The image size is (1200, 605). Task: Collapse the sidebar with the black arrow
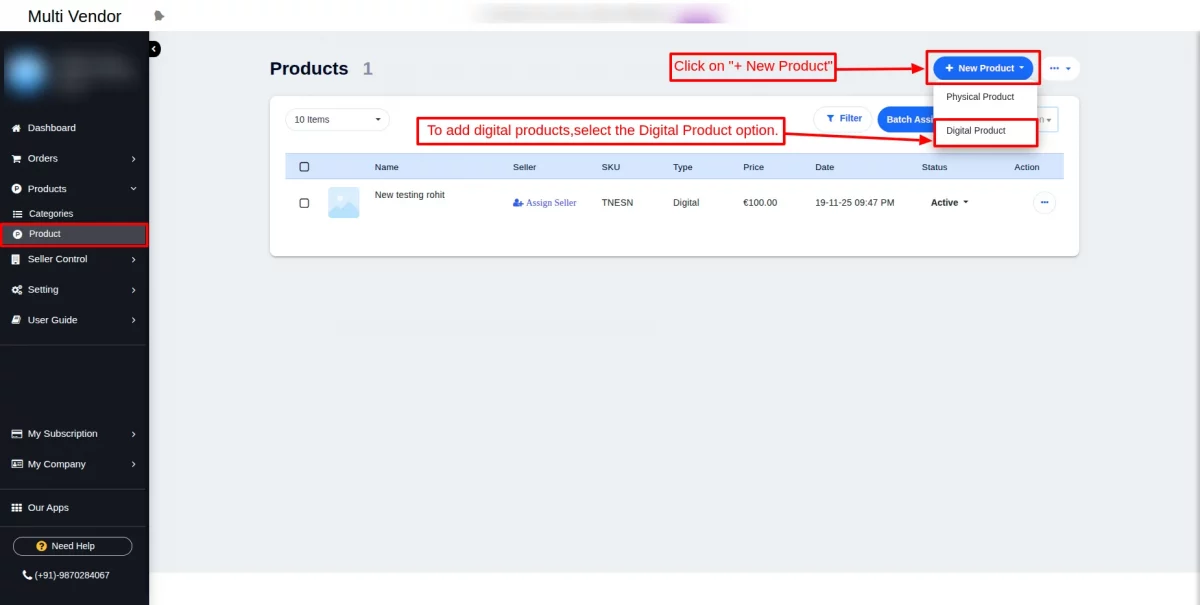pos(154,49)
